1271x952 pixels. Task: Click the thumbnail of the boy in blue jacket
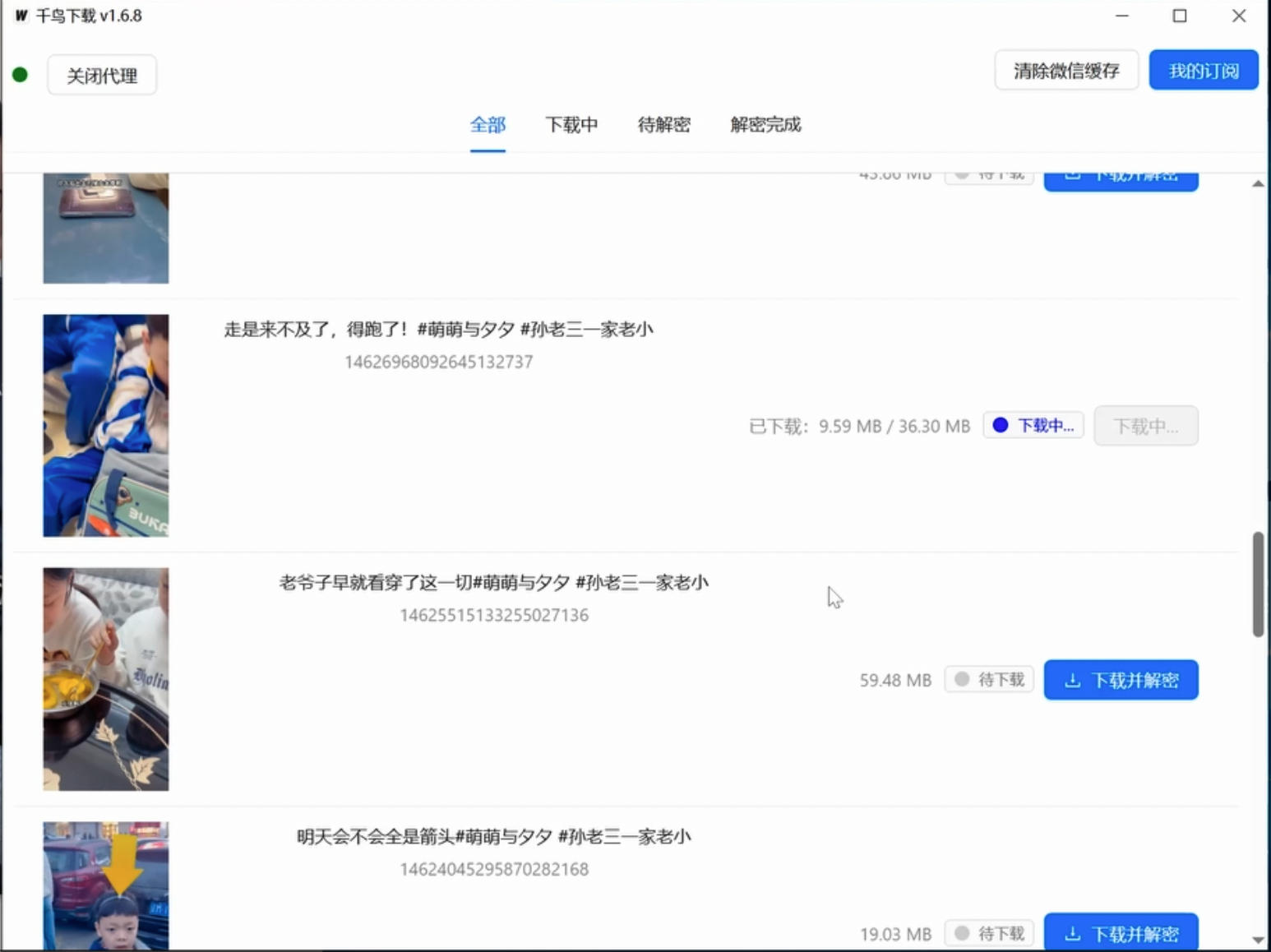pyautogui.click(x=105, y=425)
